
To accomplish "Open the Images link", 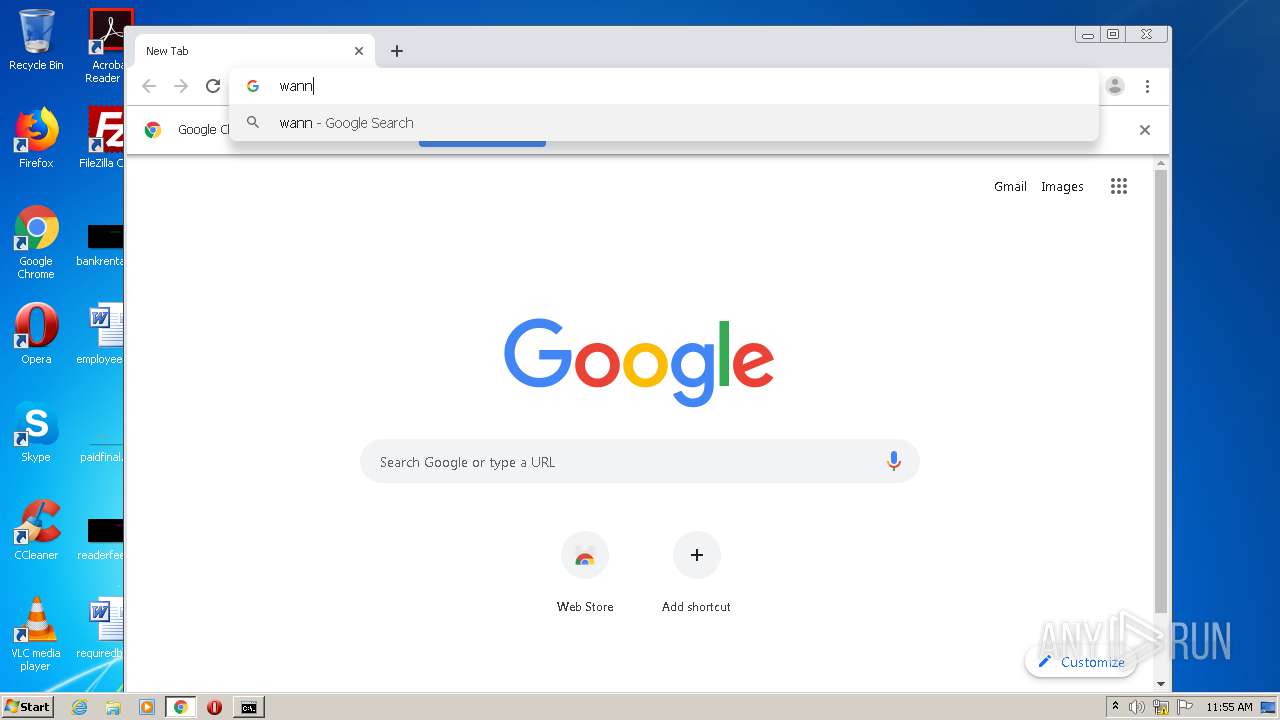I will pos(1062,186).
